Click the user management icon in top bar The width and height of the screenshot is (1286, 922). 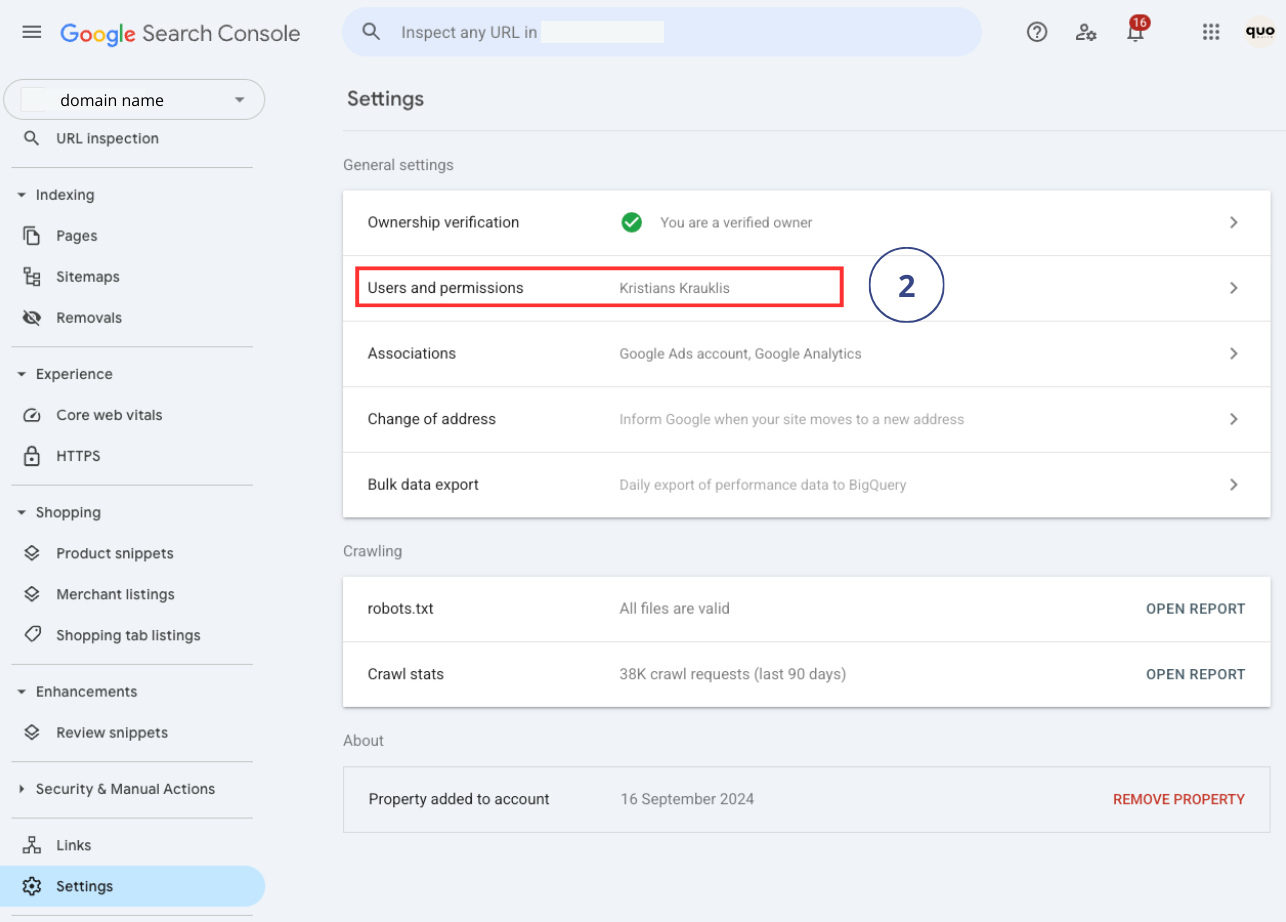(x=1086, y=32)
